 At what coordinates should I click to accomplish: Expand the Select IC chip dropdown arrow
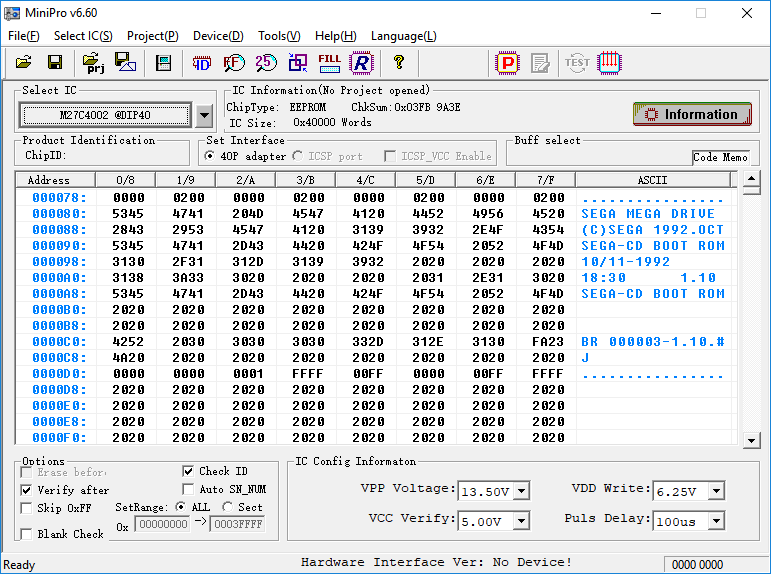204,116
